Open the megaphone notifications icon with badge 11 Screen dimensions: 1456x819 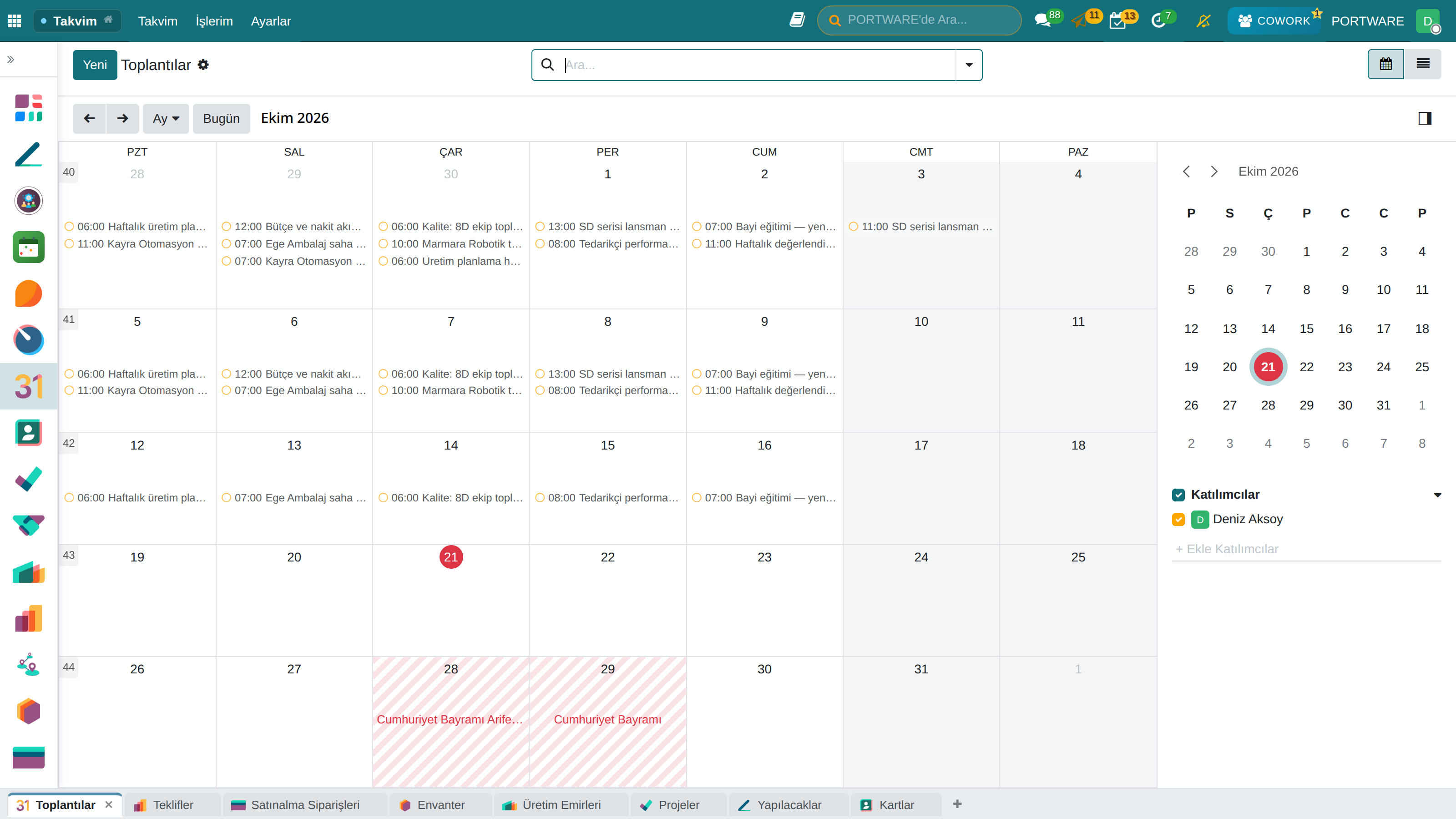[x=1079, y=21]
